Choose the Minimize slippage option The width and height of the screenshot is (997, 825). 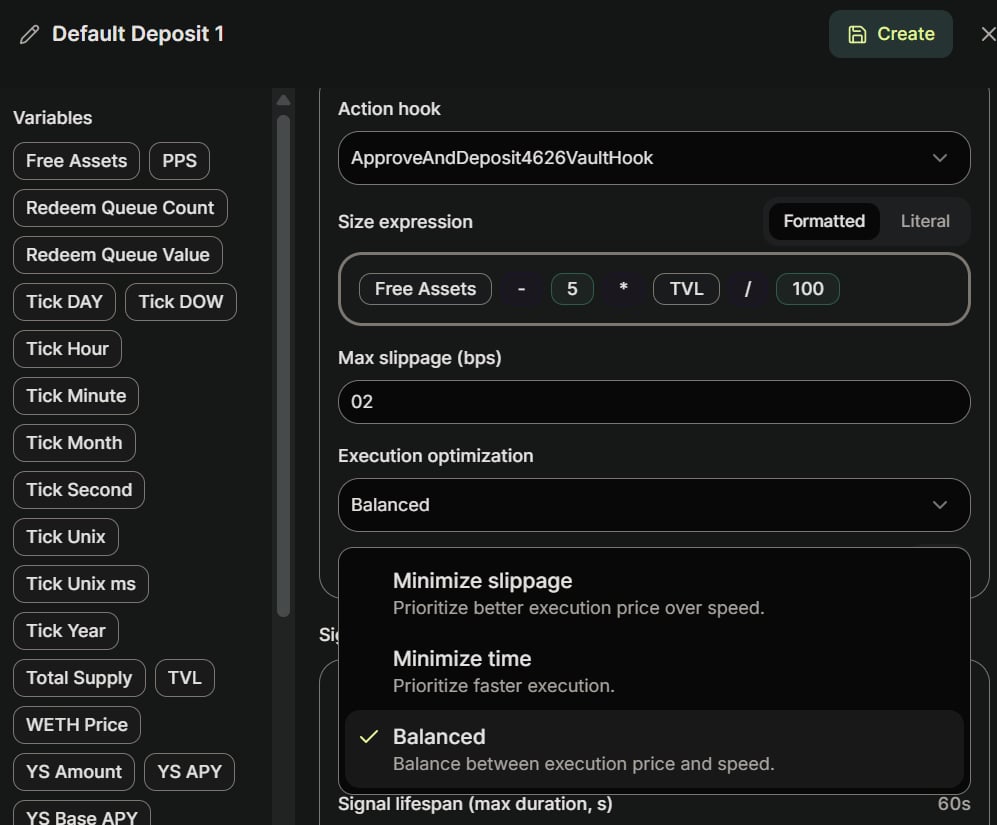654,594
